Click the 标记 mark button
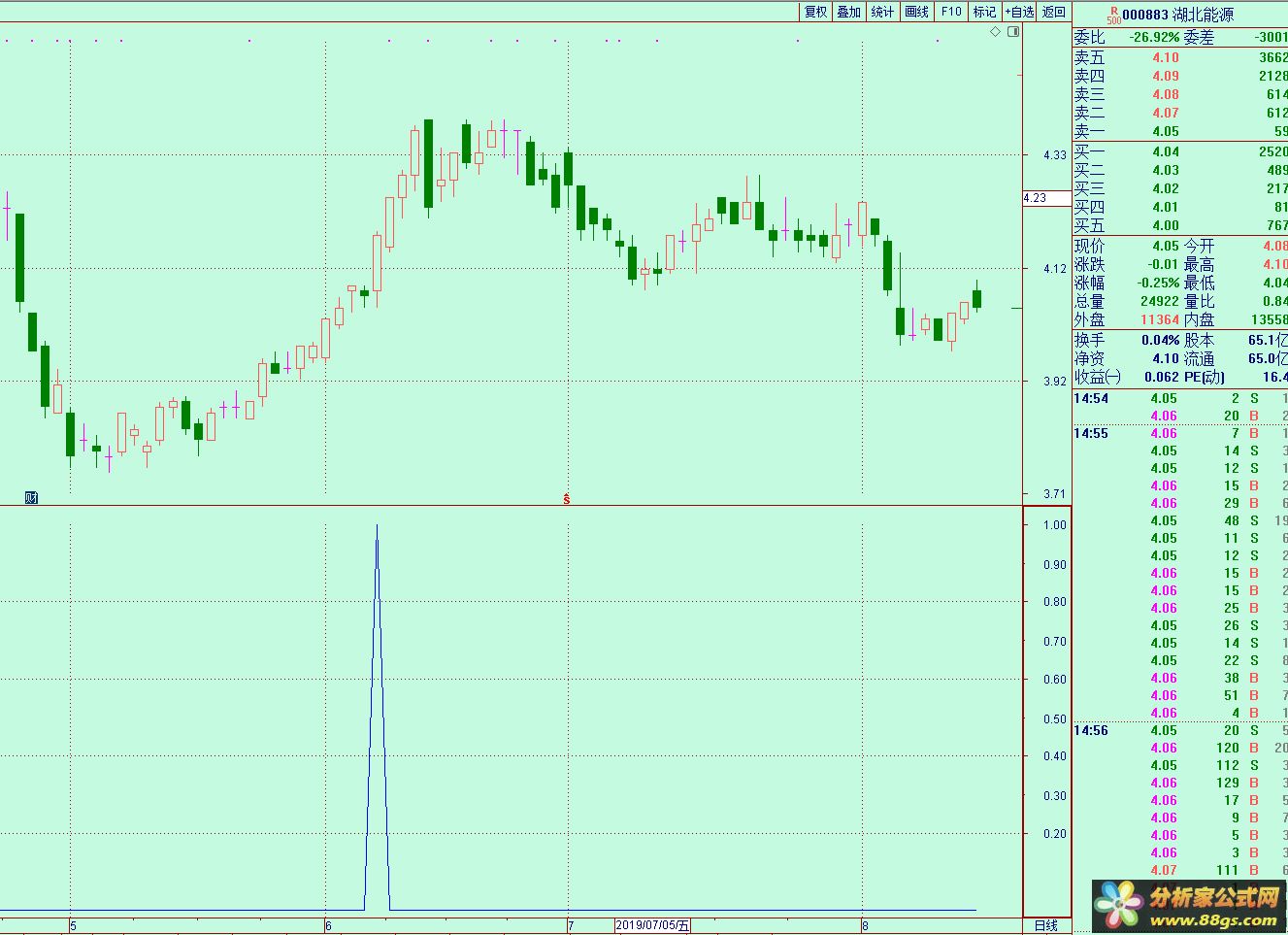 [x=984, y=12]
